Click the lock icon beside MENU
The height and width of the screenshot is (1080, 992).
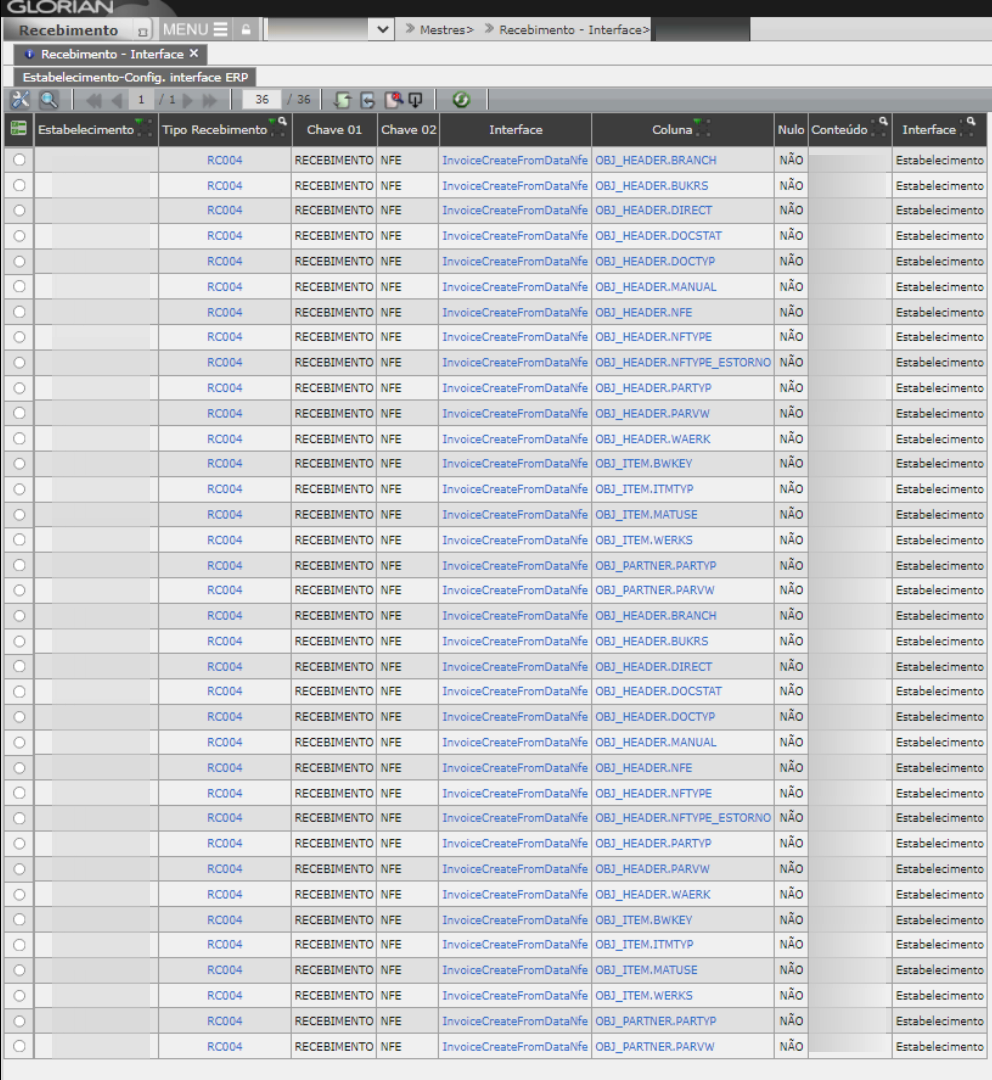click(246, 30)
